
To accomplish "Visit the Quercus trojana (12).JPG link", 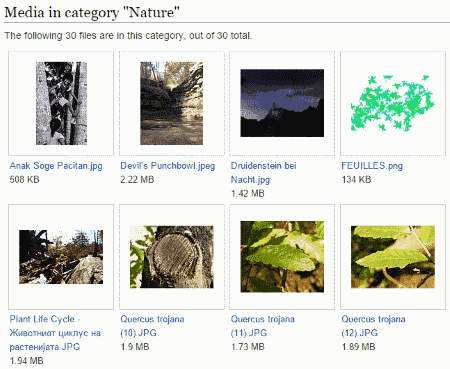I will [373, 326].
